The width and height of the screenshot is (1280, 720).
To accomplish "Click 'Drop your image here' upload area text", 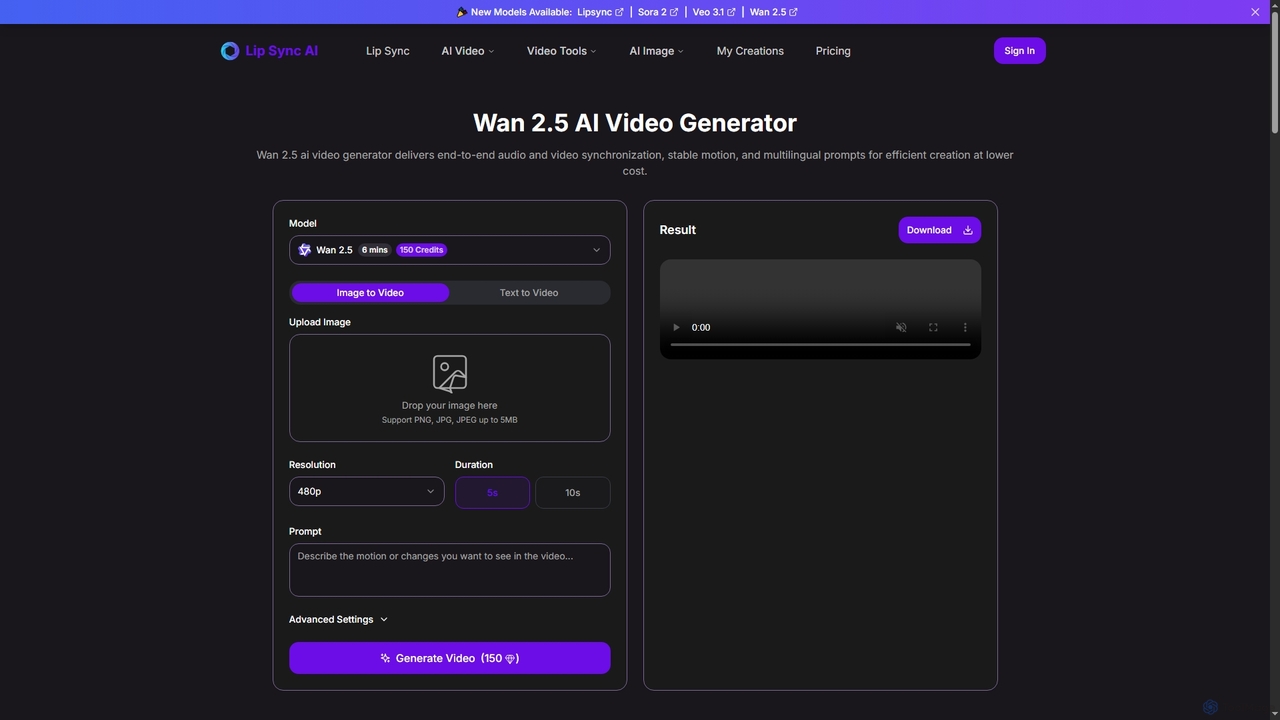I will coord(450,406).
